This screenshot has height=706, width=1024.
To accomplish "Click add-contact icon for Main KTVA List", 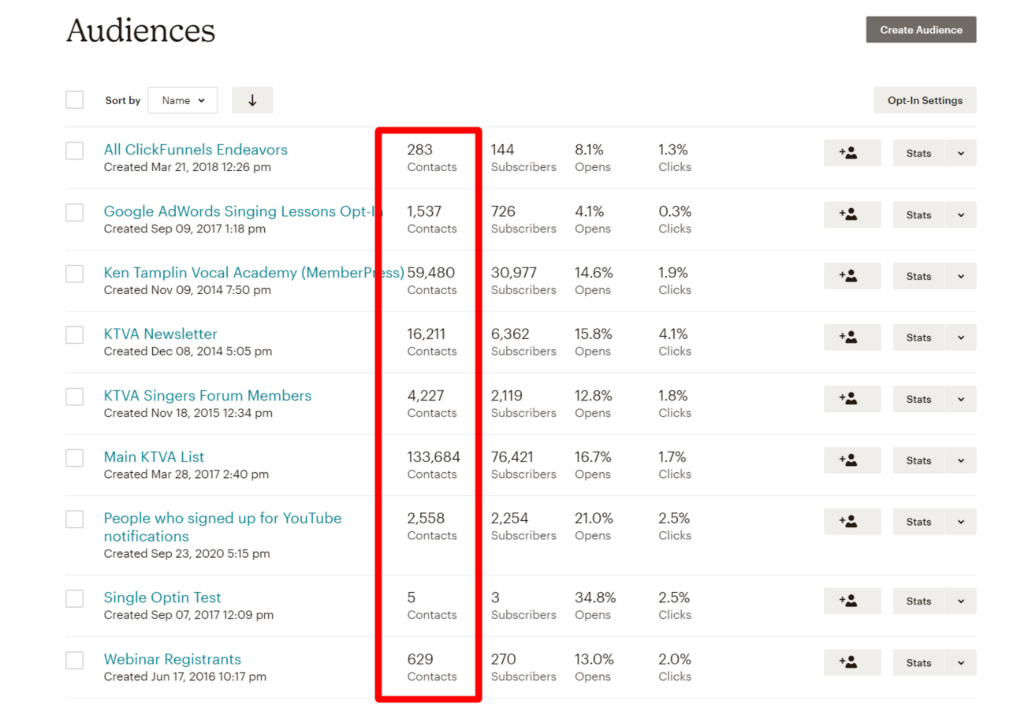I will pos(851,460).
